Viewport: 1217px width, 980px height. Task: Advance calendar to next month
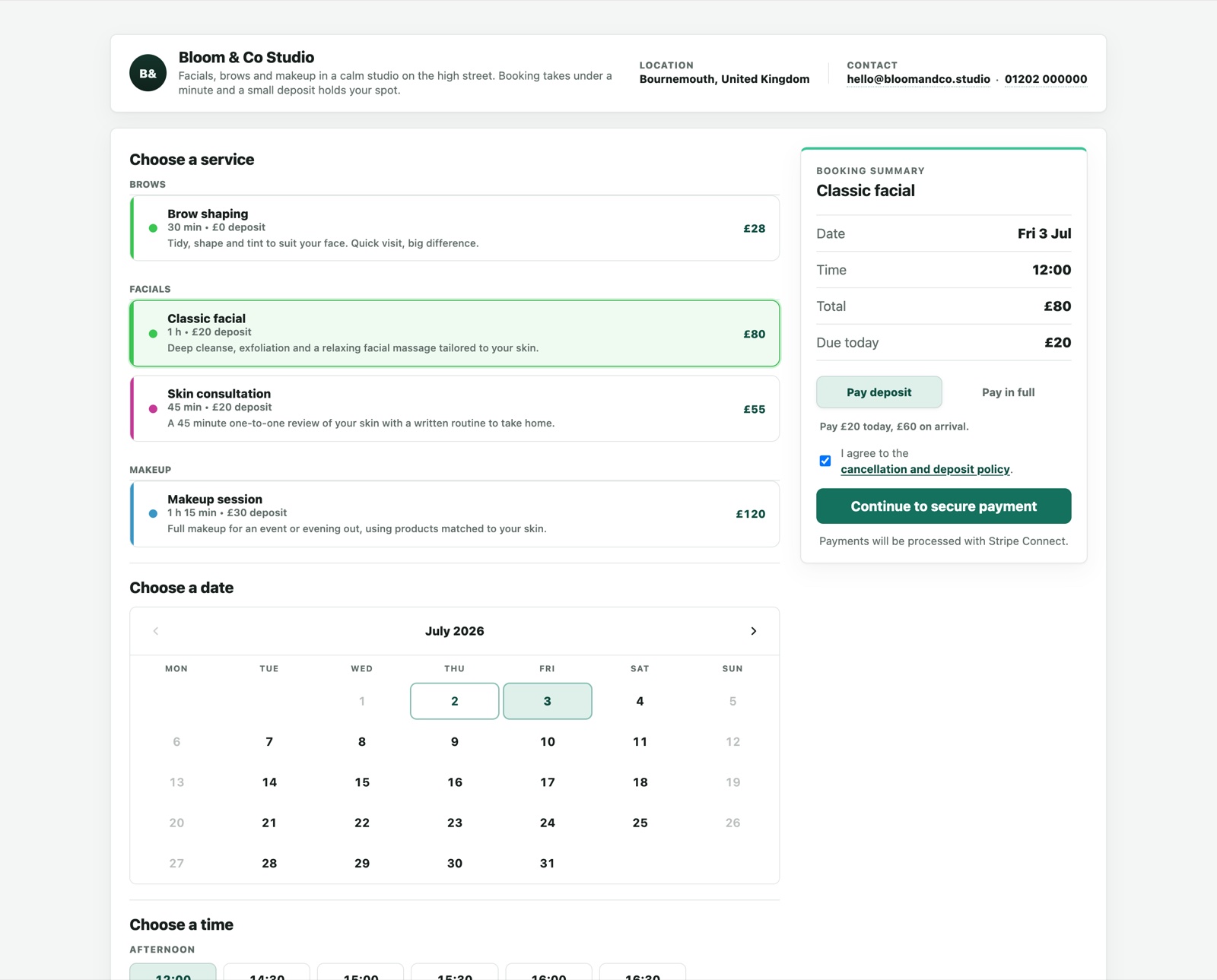pyautogui.click(x=754, y=631)
